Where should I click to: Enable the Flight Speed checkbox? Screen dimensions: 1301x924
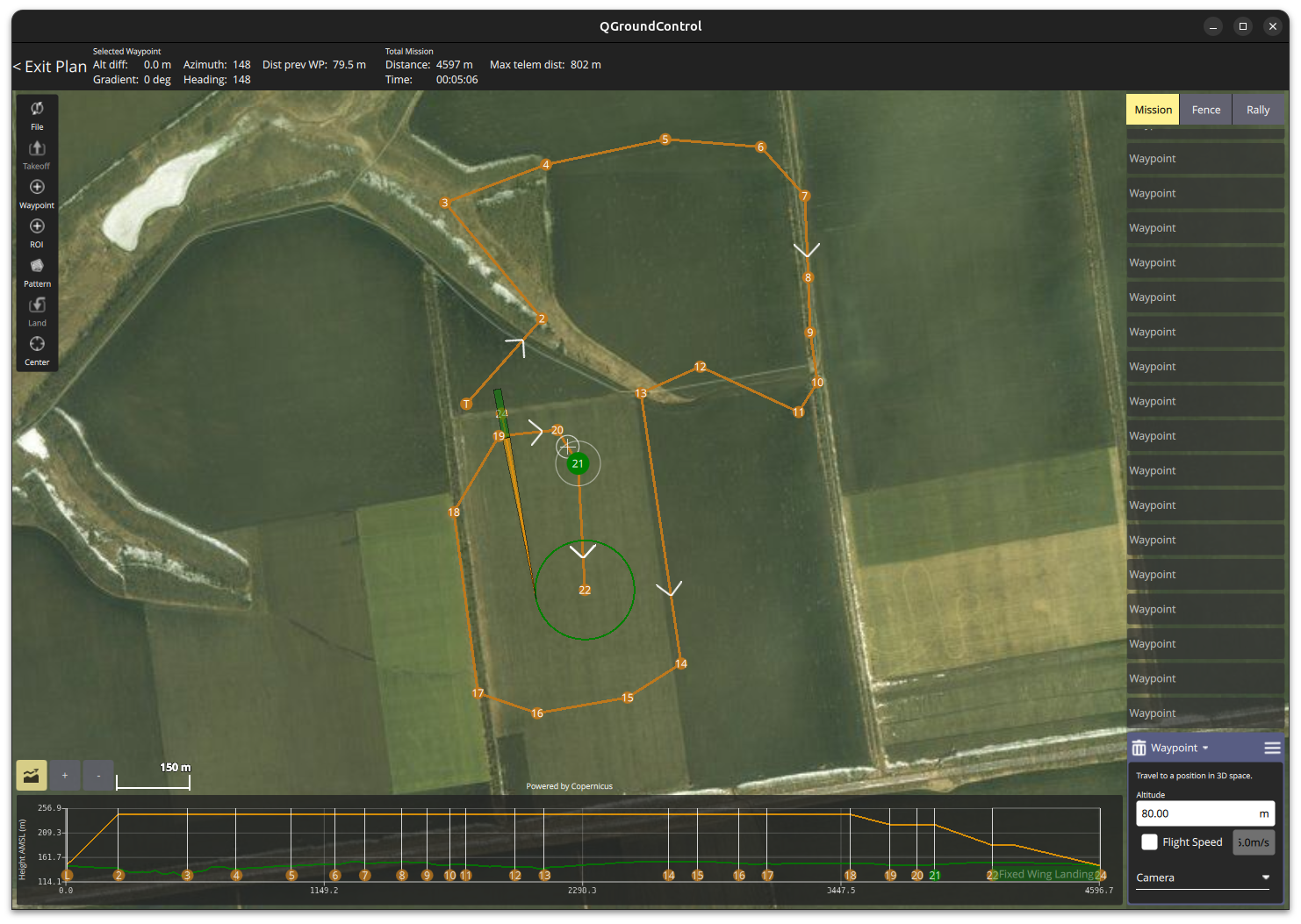point(1149,842)
